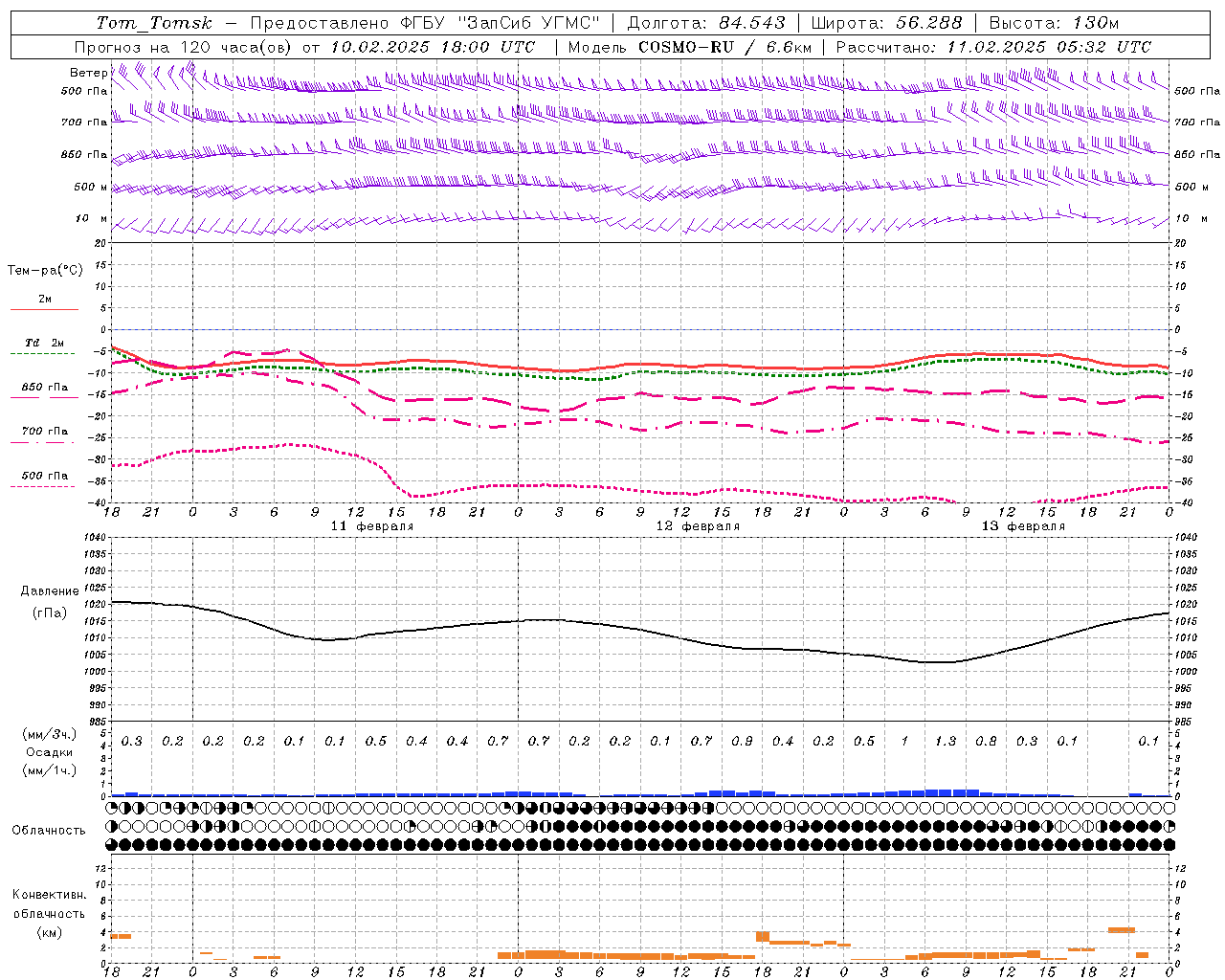Viewport: 1225px width, 980px height.
Task: Click the '13 февраля' date label
Action: 1023,526
